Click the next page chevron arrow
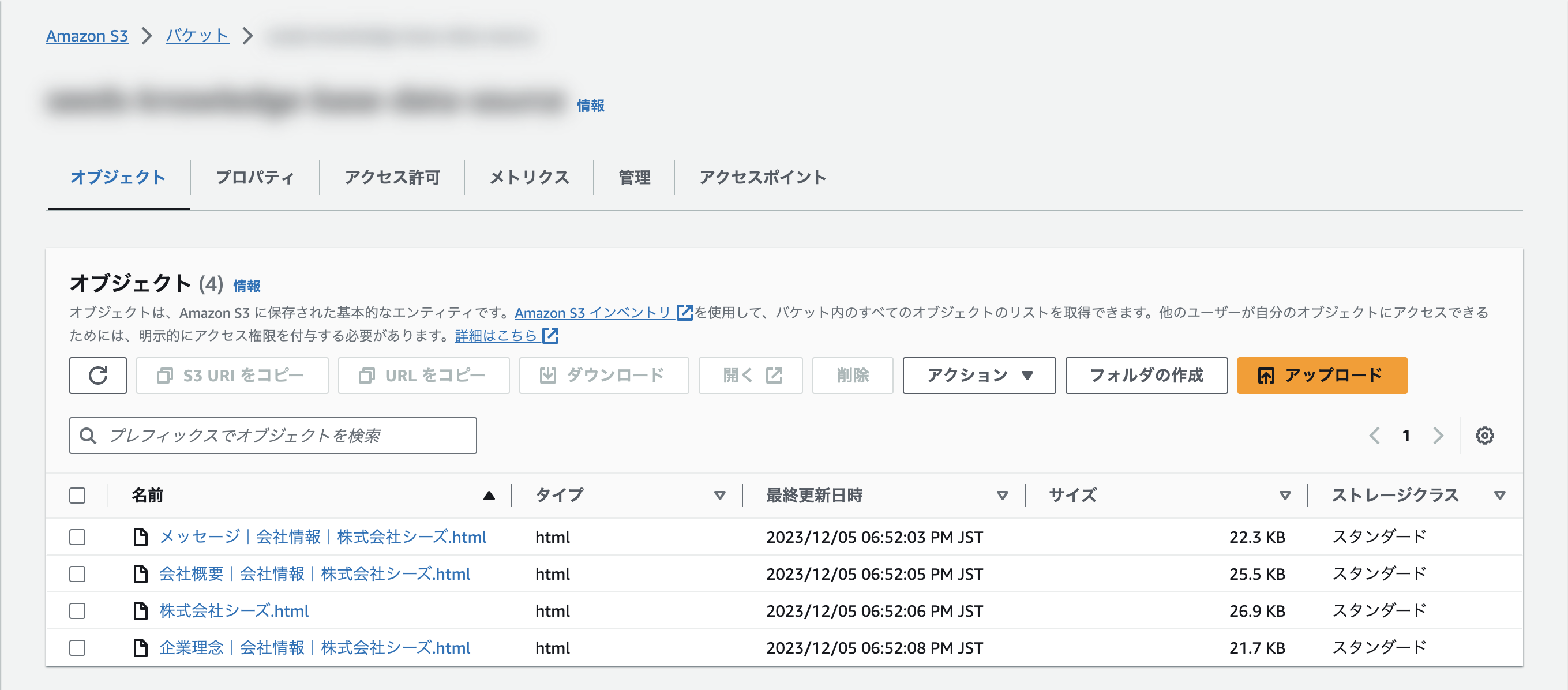The height and width of the screenshot is (690, 1568). (x=1438, y=436)
